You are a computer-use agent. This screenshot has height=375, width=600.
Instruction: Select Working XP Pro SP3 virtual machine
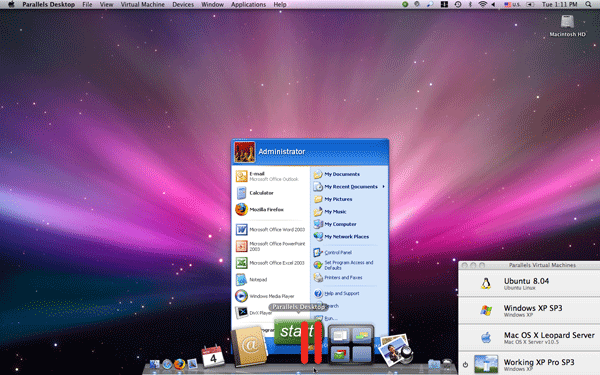(529, 364)
